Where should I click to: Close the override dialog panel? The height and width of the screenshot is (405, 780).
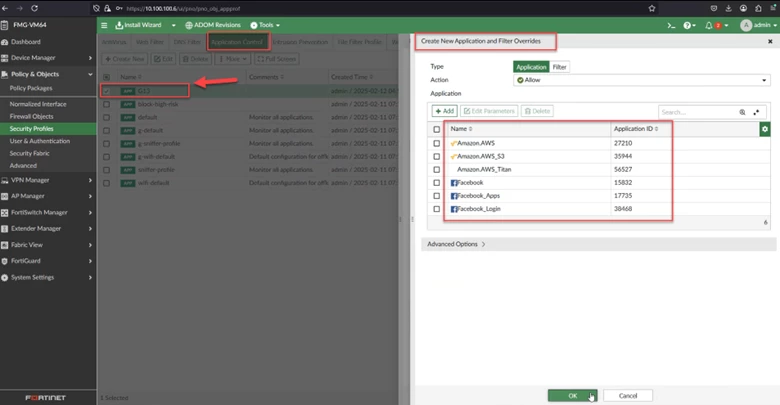(x=770, y=42)
